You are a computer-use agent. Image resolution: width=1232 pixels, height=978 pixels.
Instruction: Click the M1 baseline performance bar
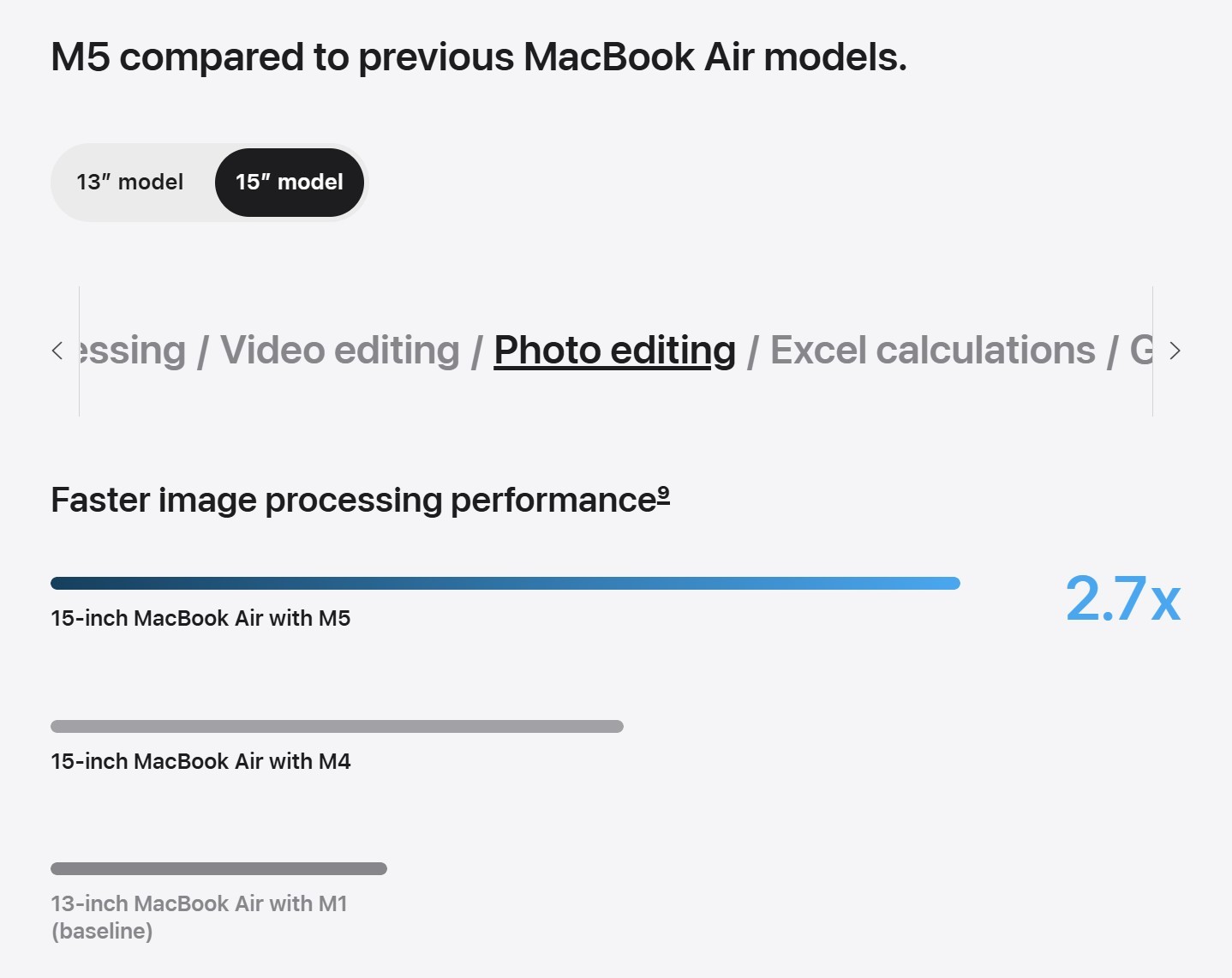(x=219, y=868)
